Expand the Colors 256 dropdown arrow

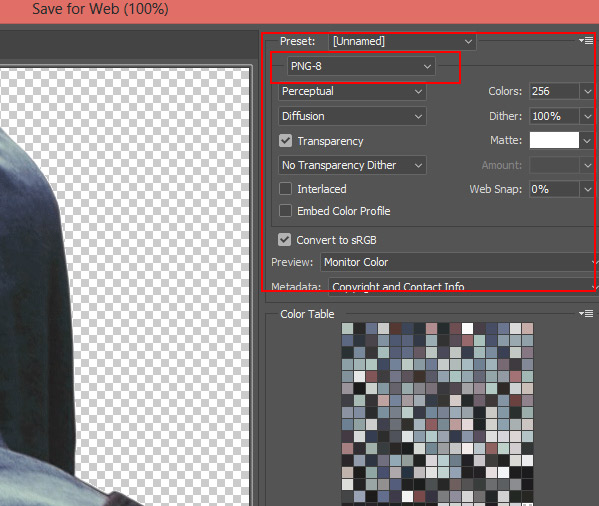pyautogui.click(x=588, y=91)
